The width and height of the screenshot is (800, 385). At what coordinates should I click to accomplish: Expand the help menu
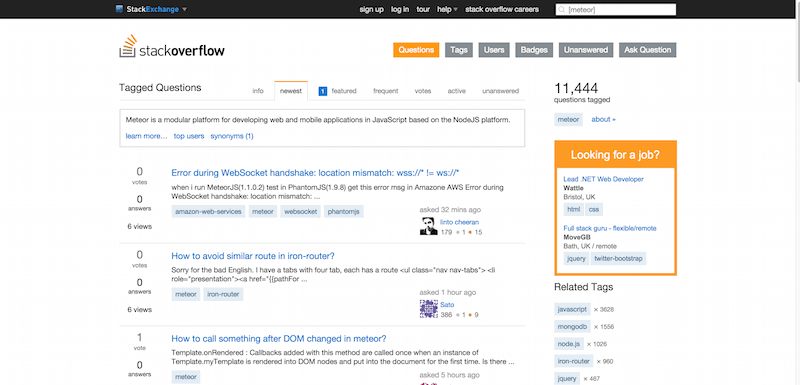[x=447, y=9]
